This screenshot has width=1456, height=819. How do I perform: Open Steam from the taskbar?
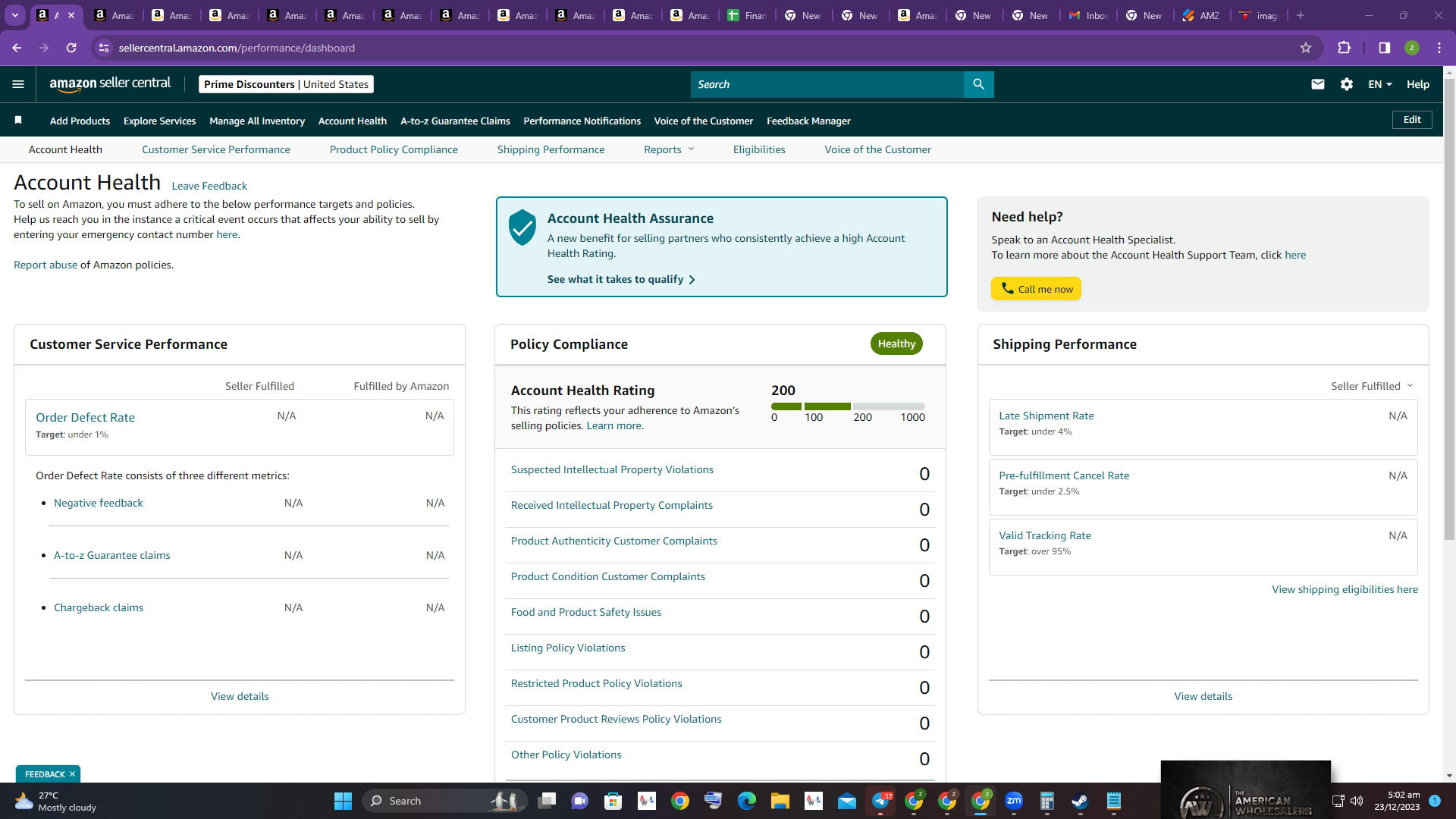coord(1080,801)
